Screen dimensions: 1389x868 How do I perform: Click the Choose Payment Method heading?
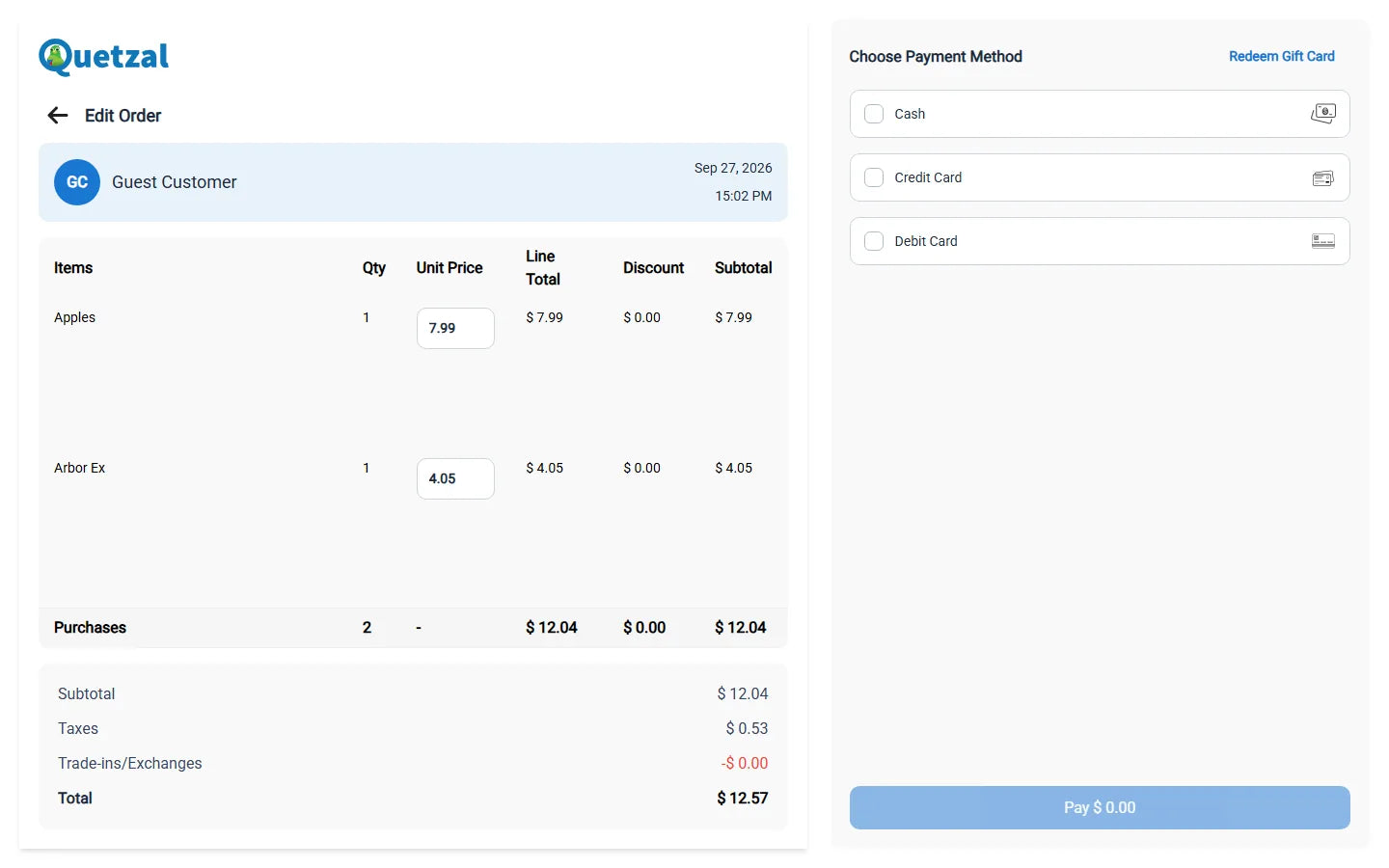click(x=936, y=57)
